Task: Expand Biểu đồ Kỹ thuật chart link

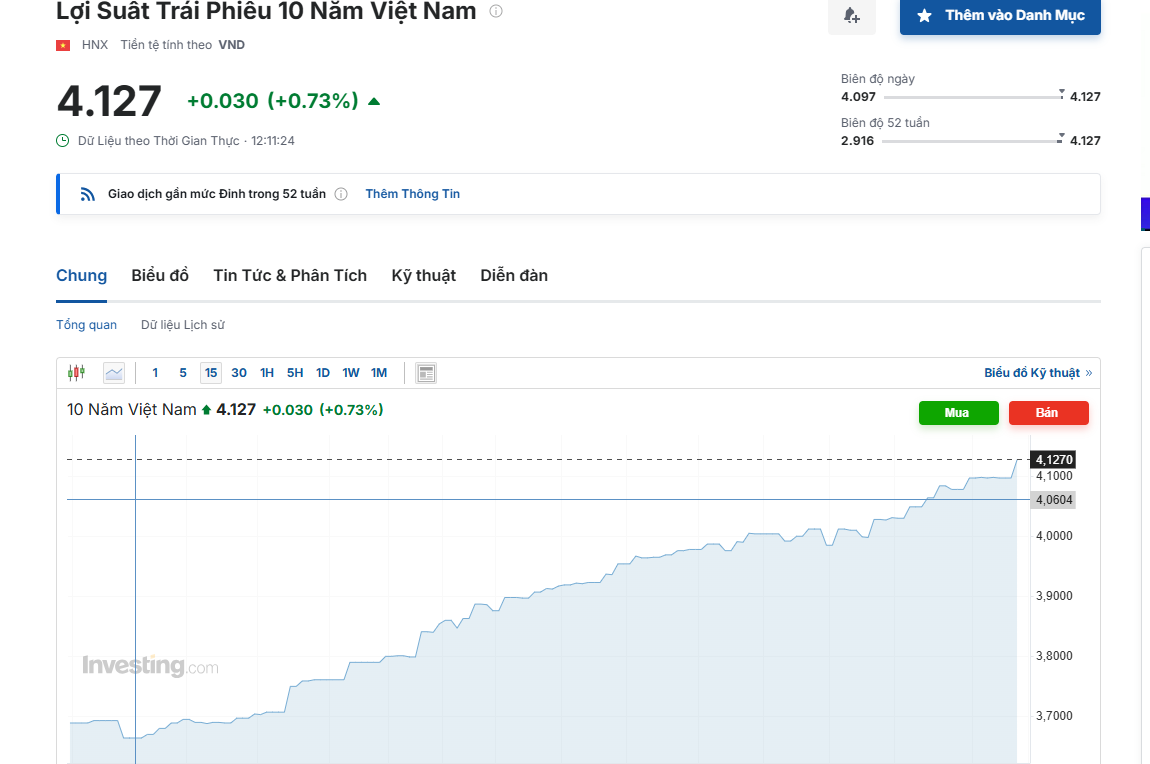Action: tap(1037, 373)
